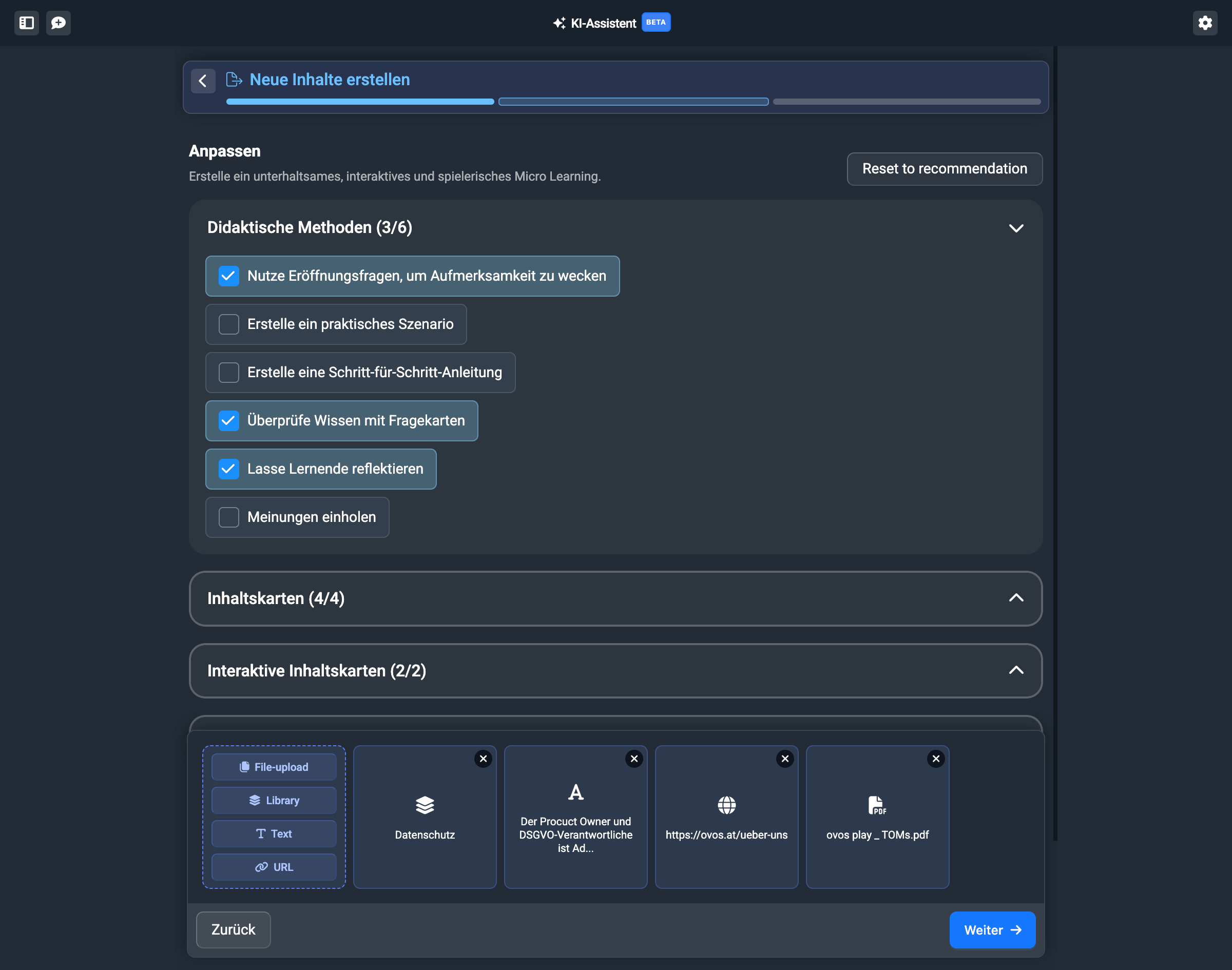Choose the URL source option
Viewport: 1232px width, 970px height.
pyautogui.click(x=274, y=867)
